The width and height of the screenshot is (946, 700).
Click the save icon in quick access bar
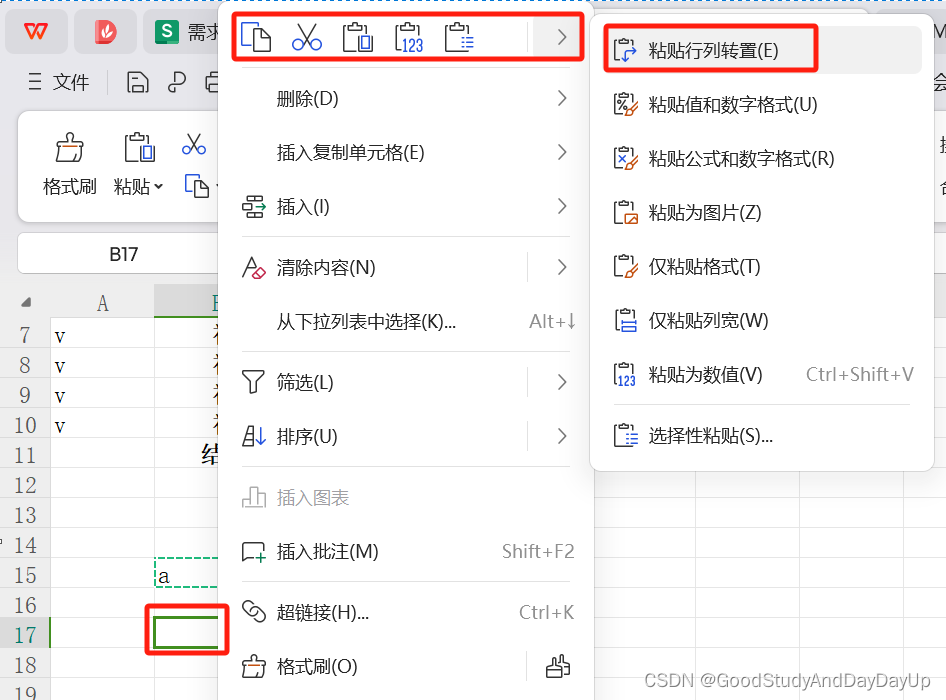[x=138, y=82]
